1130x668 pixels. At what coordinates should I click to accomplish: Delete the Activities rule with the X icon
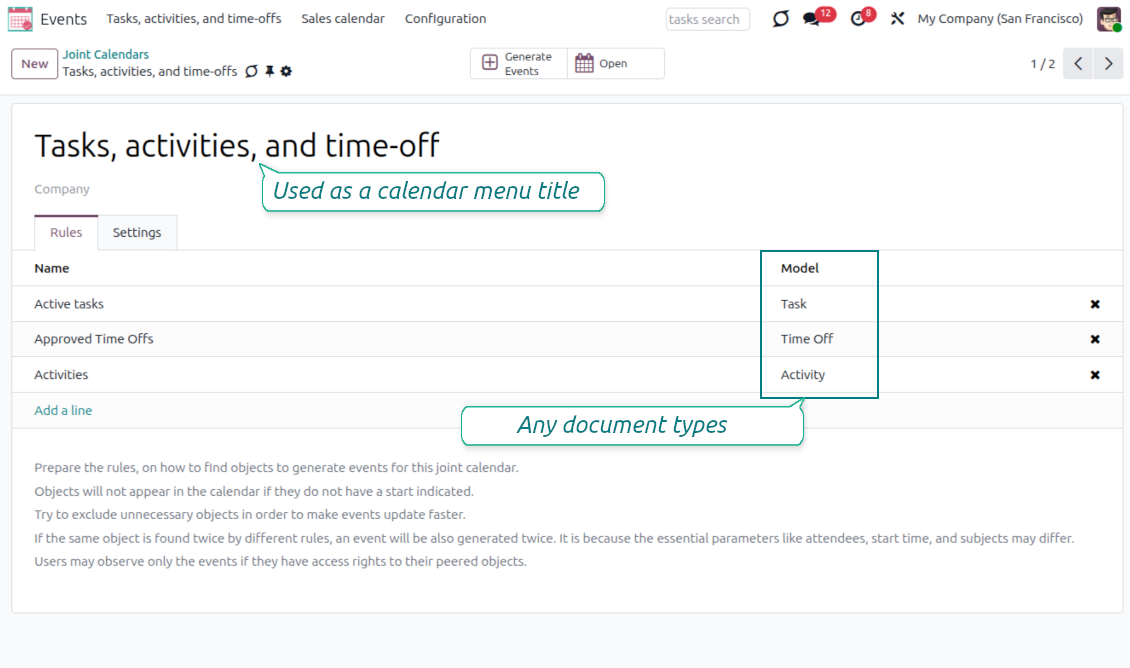pyautogui.click(x=1095, y=375)
